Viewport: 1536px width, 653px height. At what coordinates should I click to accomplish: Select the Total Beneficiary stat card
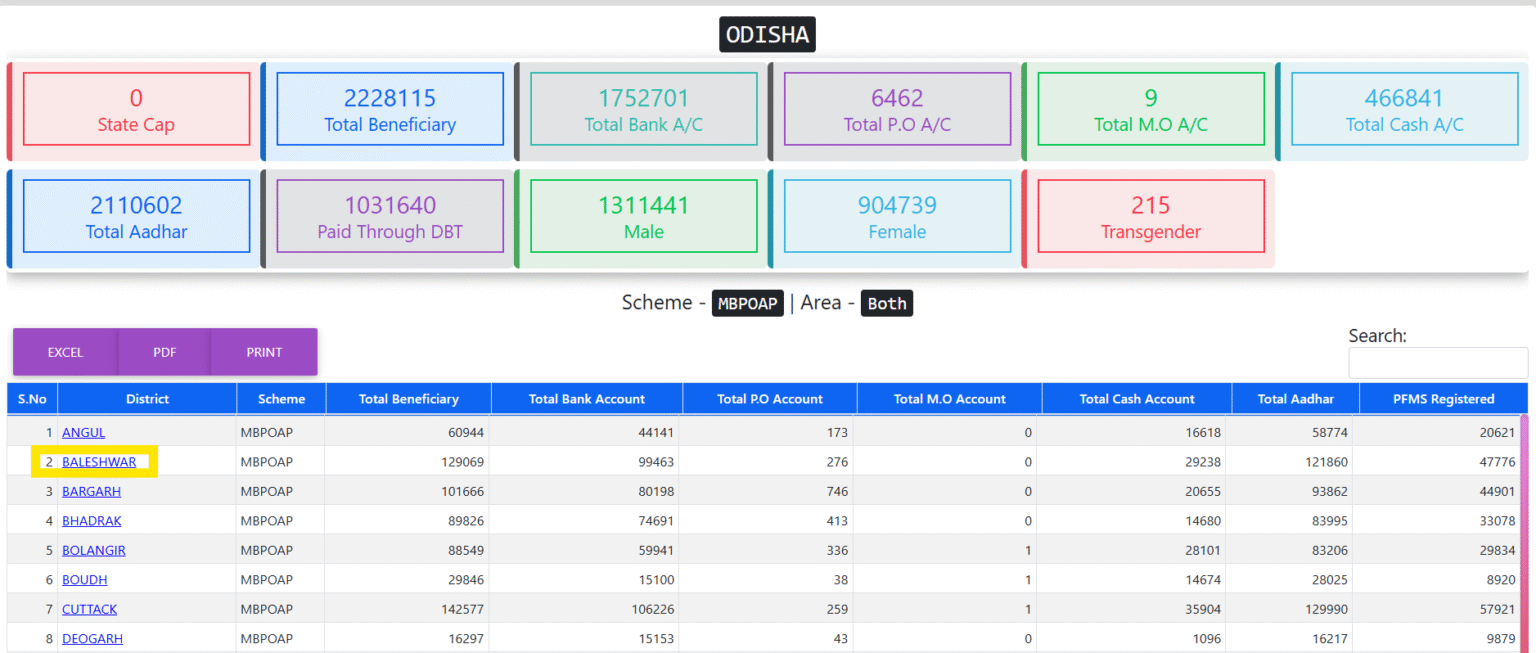click(389, 108)
